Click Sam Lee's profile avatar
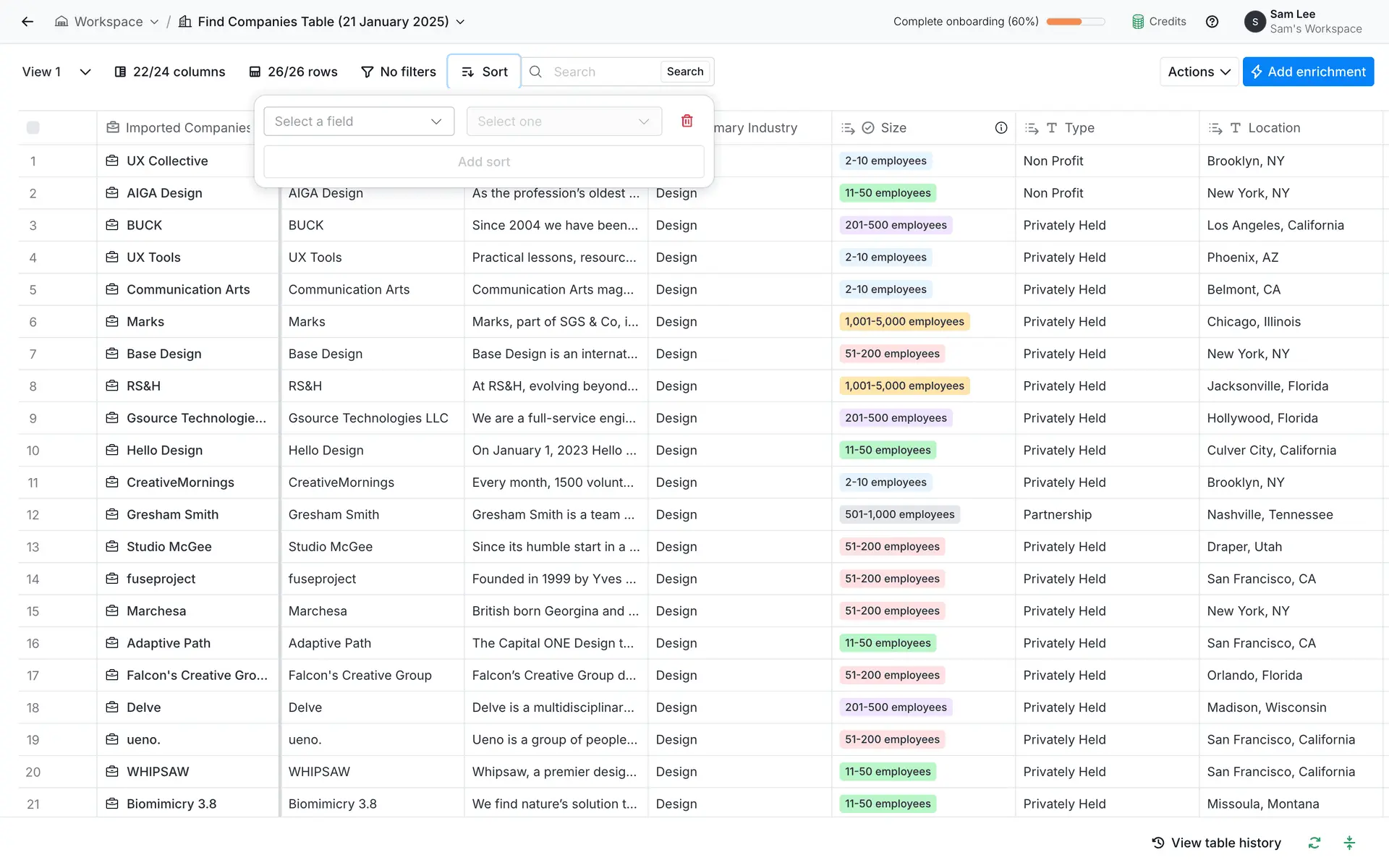This screenshot has height=868, width=1389. pos(1254,22)
